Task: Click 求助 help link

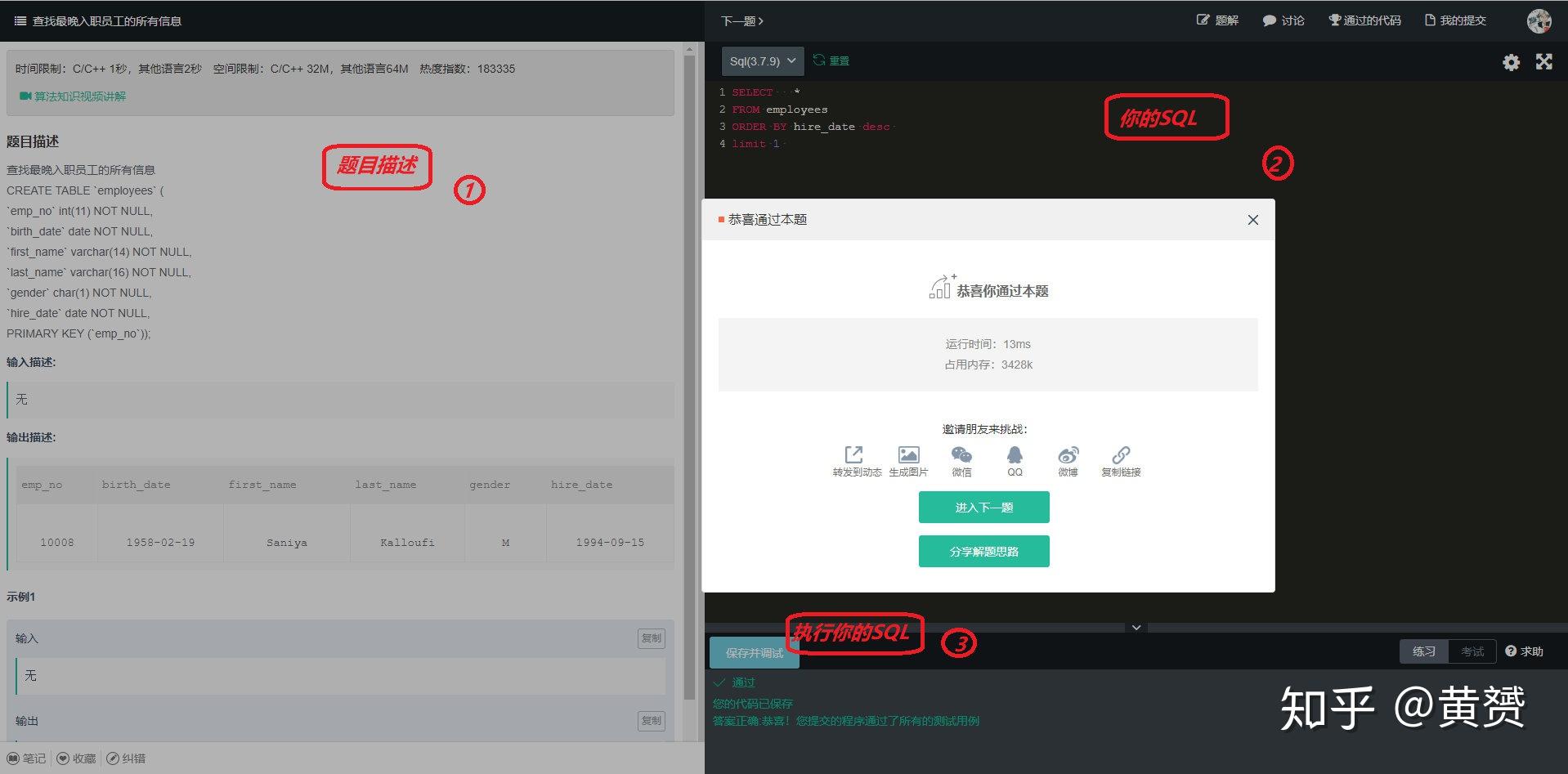Action: (1525, 651)
